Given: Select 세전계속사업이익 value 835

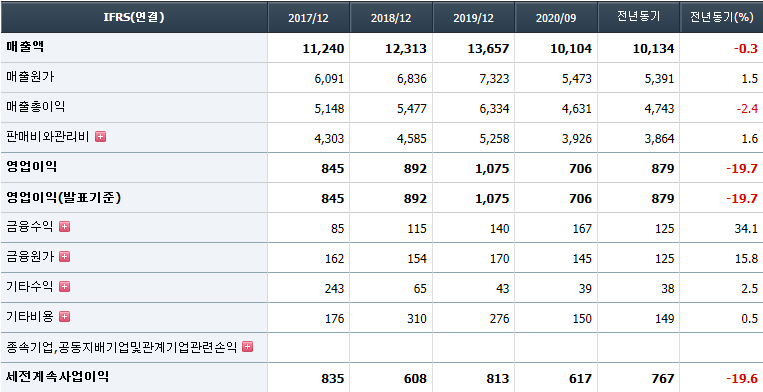Looking at the screenshot, I should point(333,378).
